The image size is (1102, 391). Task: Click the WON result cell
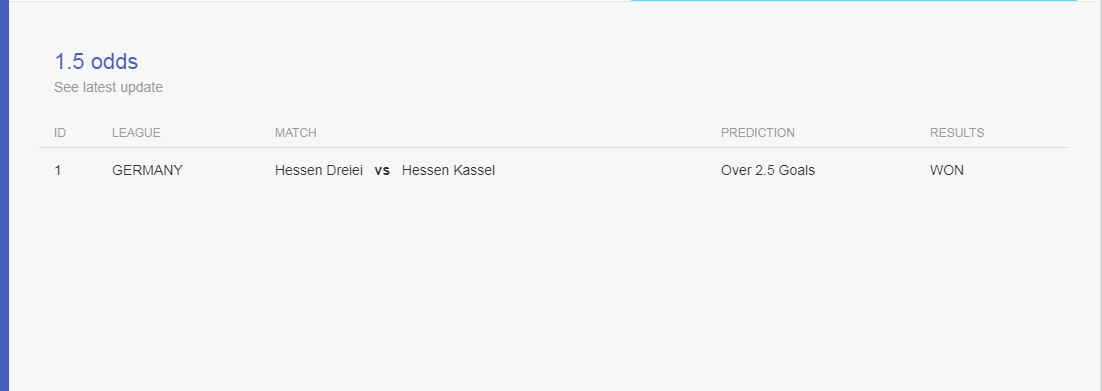[x=947, y=170]
